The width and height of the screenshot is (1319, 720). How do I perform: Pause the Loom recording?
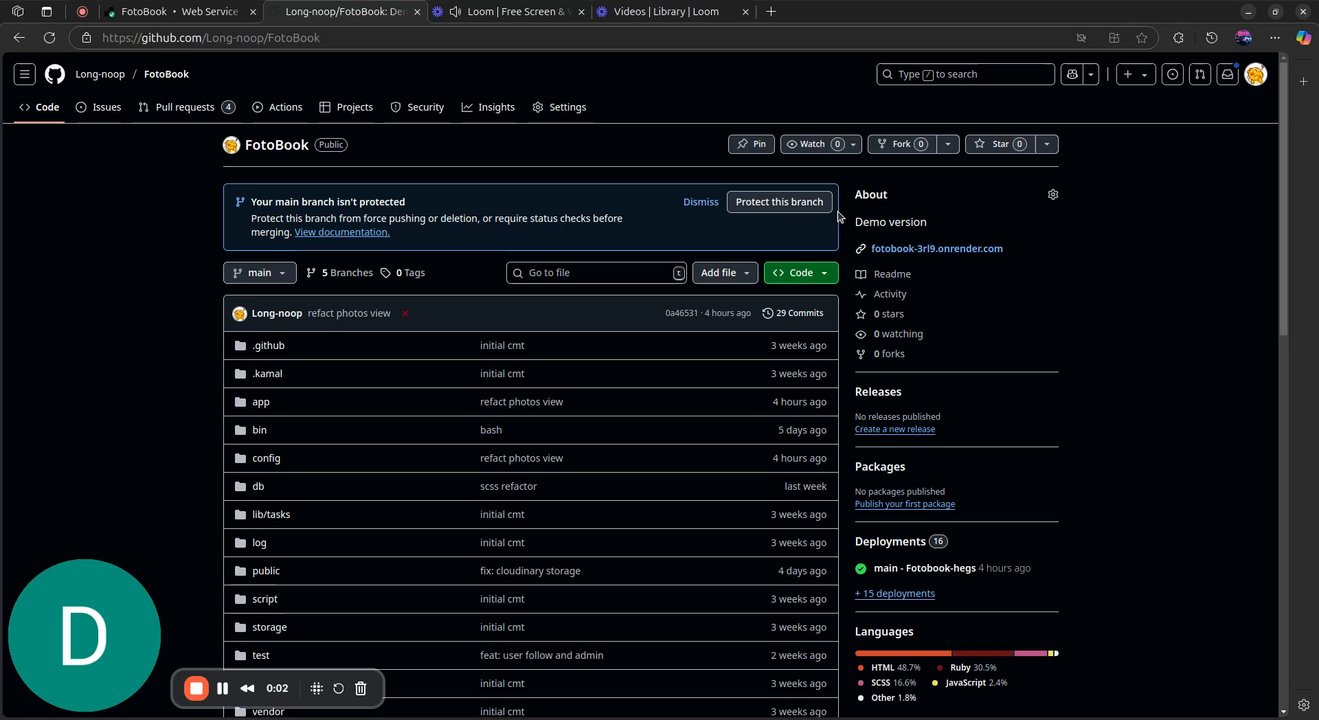pyautogui.click(x=223, y=688)
